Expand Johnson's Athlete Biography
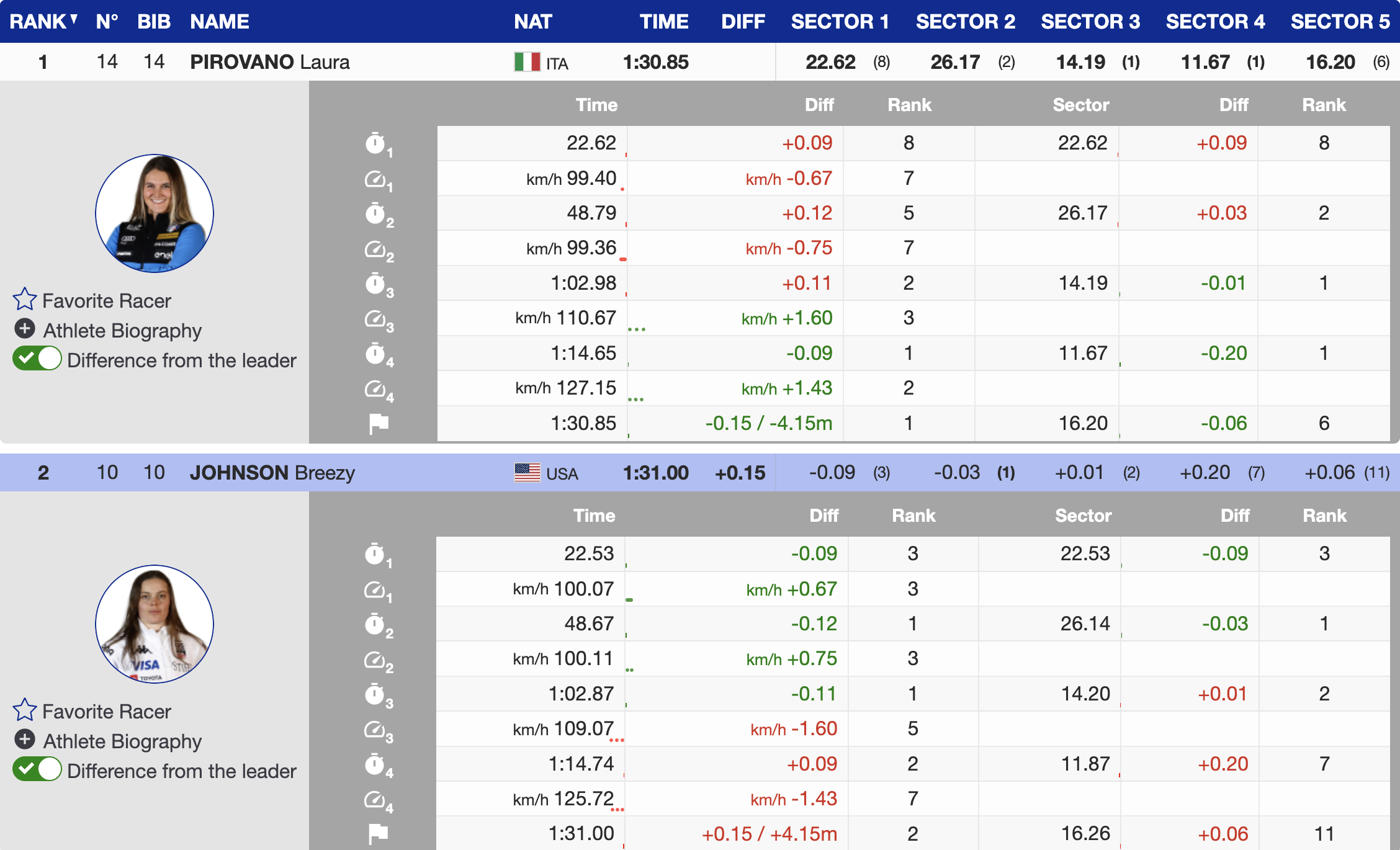1400x850 pixels. [25, 740]
